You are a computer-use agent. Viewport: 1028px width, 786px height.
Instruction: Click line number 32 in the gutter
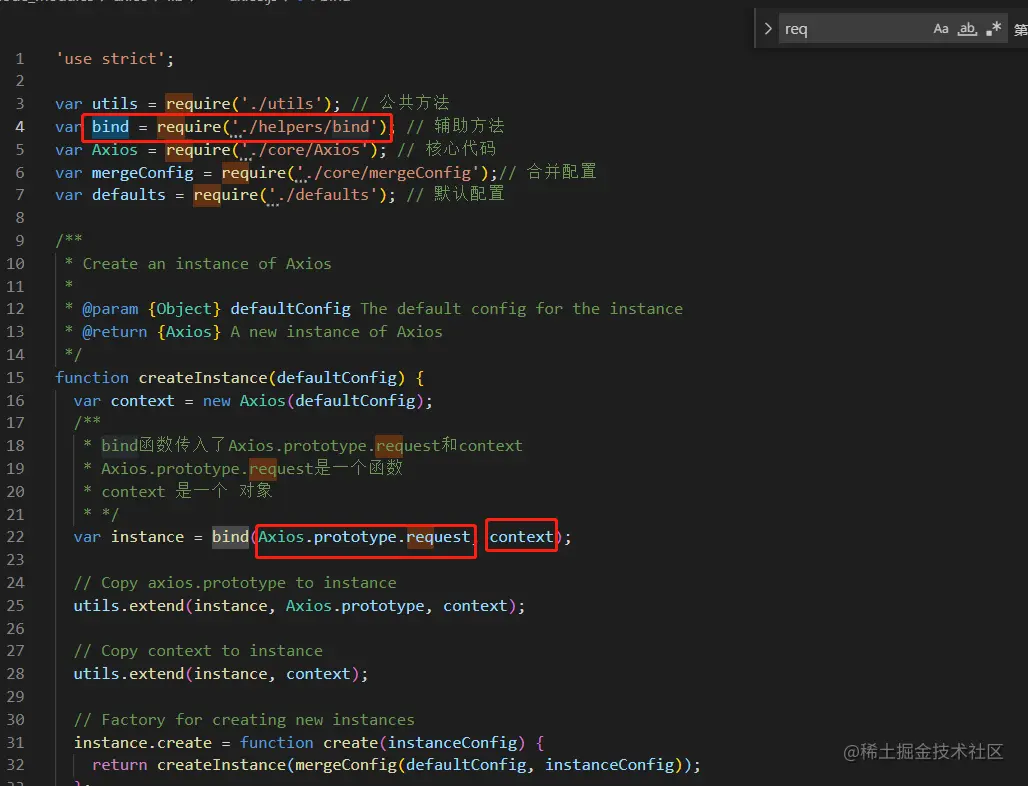pyautogui.click(x=15, y=765)
